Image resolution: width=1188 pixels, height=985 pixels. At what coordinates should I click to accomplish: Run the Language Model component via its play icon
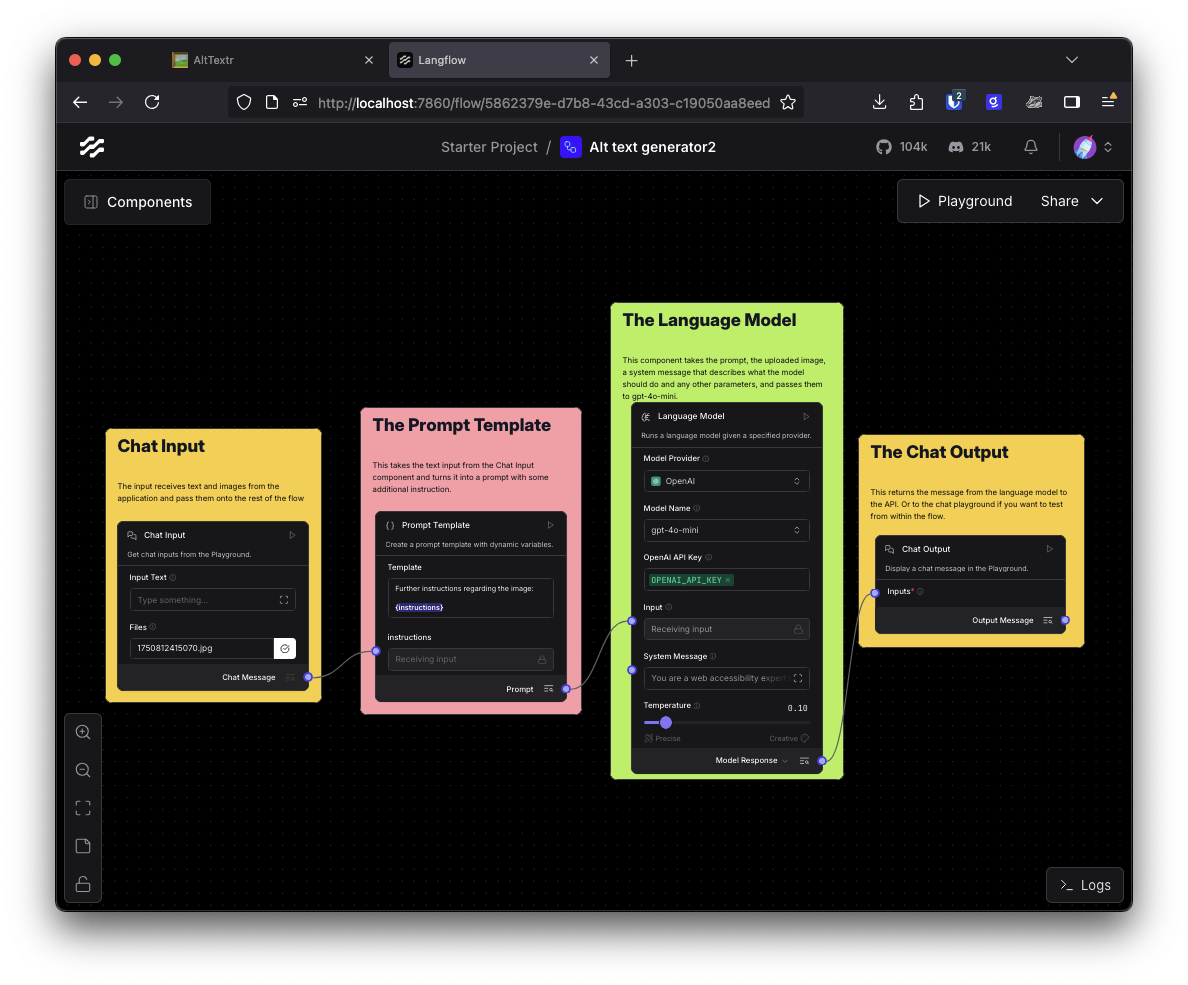[805, 416]
